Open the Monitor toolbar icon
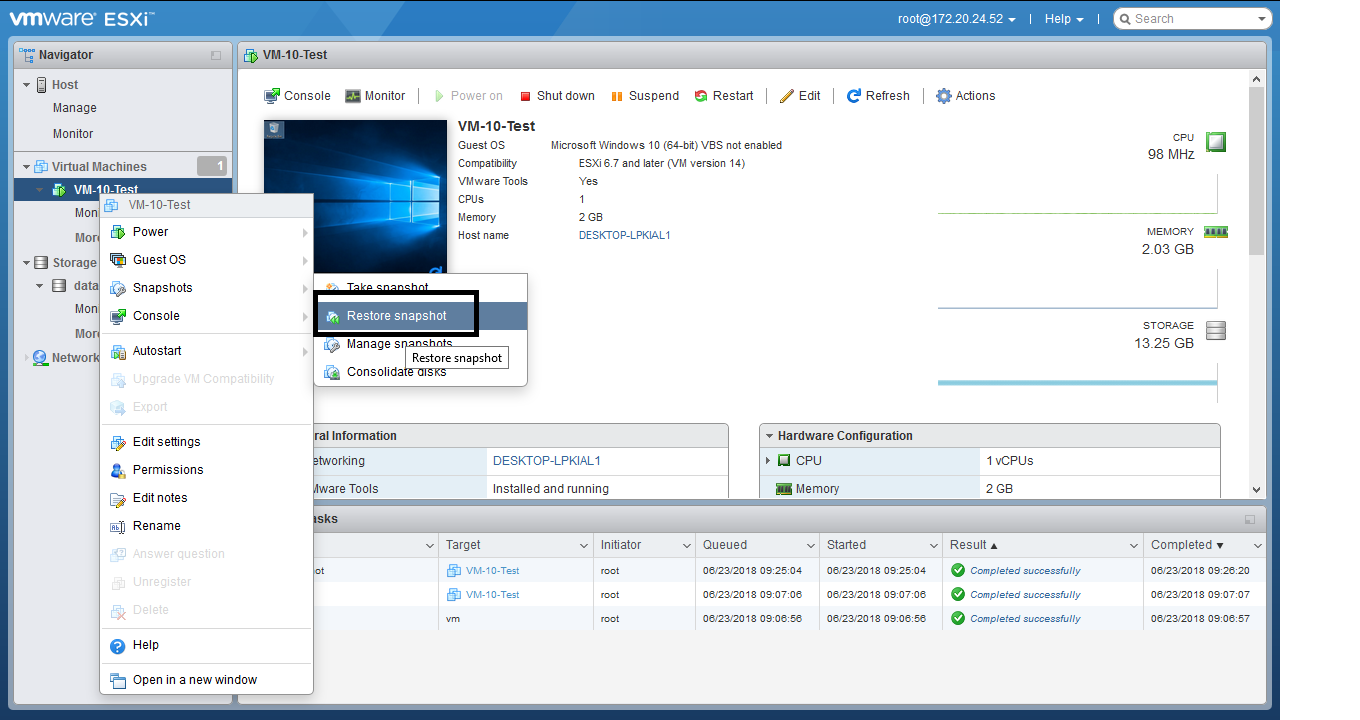Viewport: 1360px width, 720px height. click(x=353, y=96)
